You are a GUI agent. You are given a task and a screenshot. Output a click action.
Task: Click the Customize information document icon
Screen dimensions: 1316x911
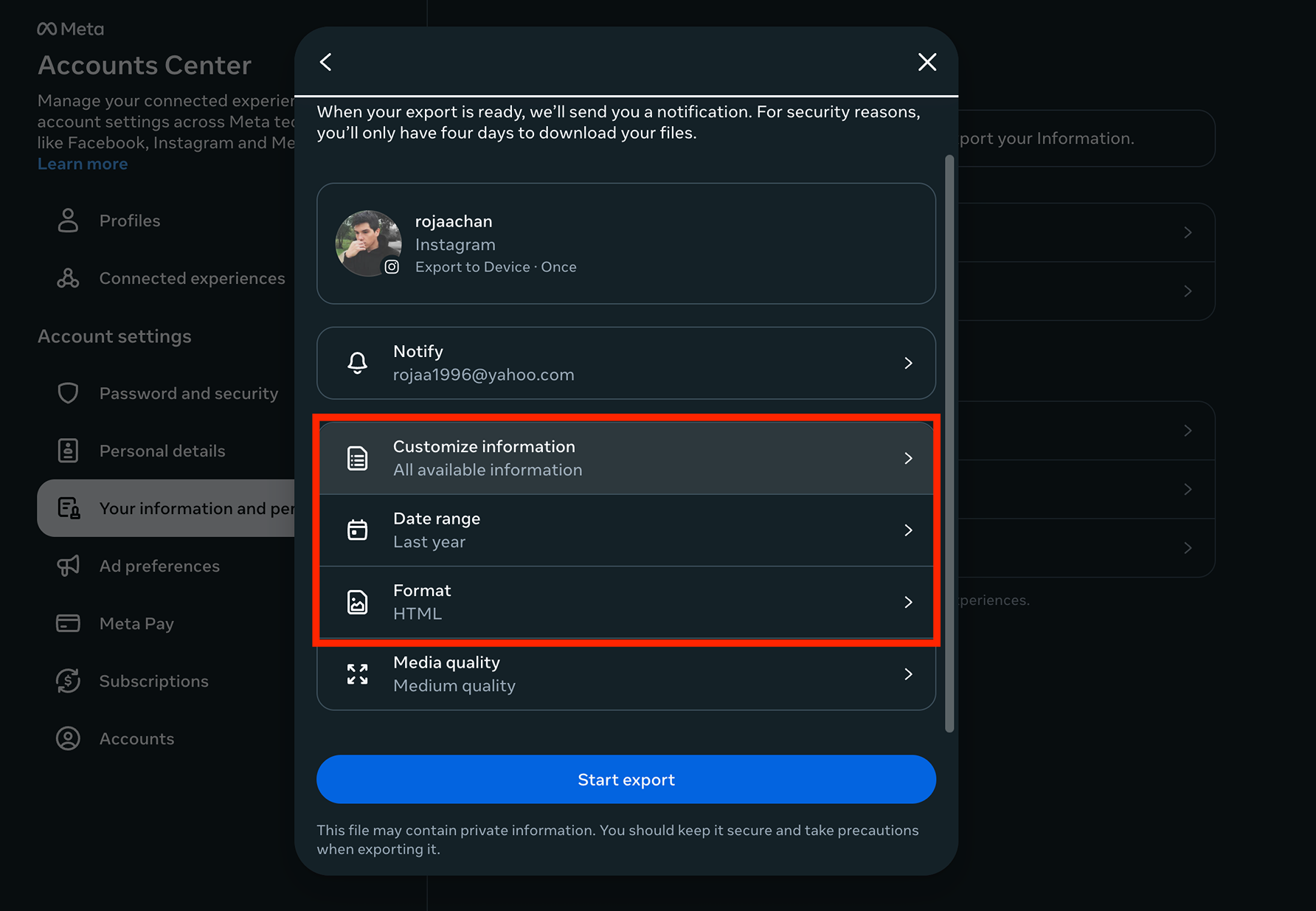[358, 458]
